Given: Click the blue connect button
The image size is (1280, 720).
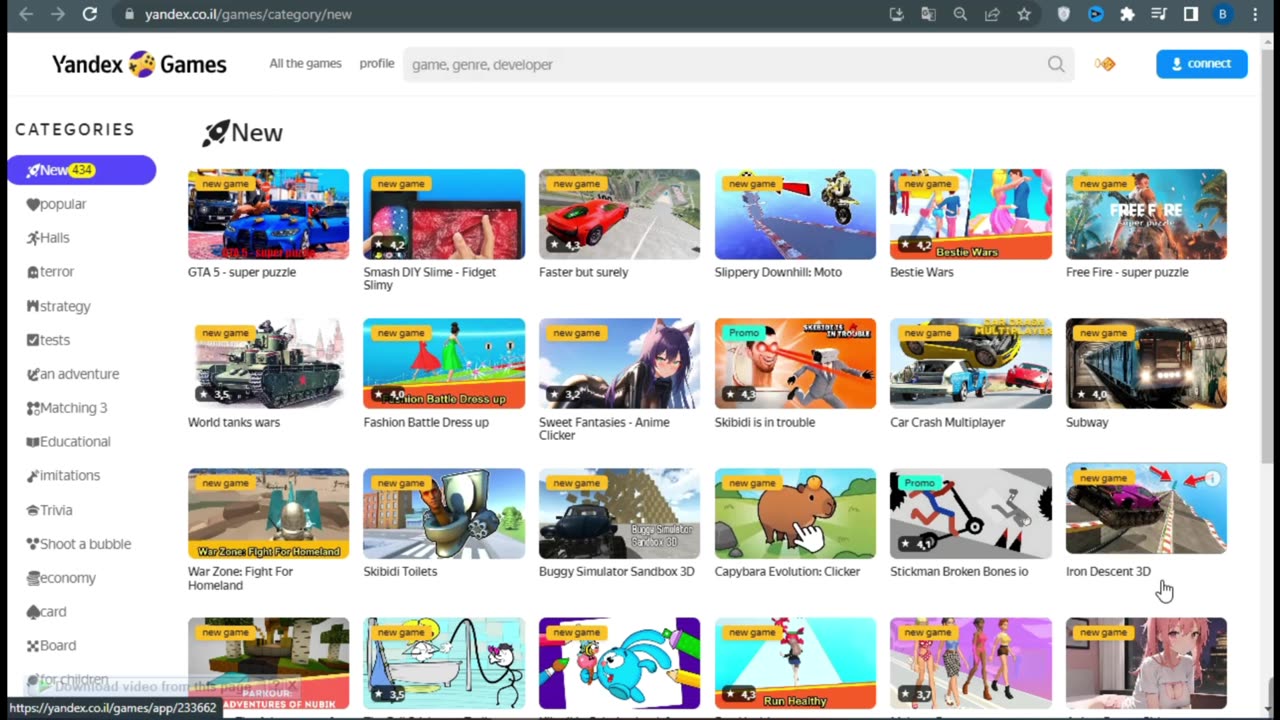Looking at the screenshot, I should coord(1201,63).
